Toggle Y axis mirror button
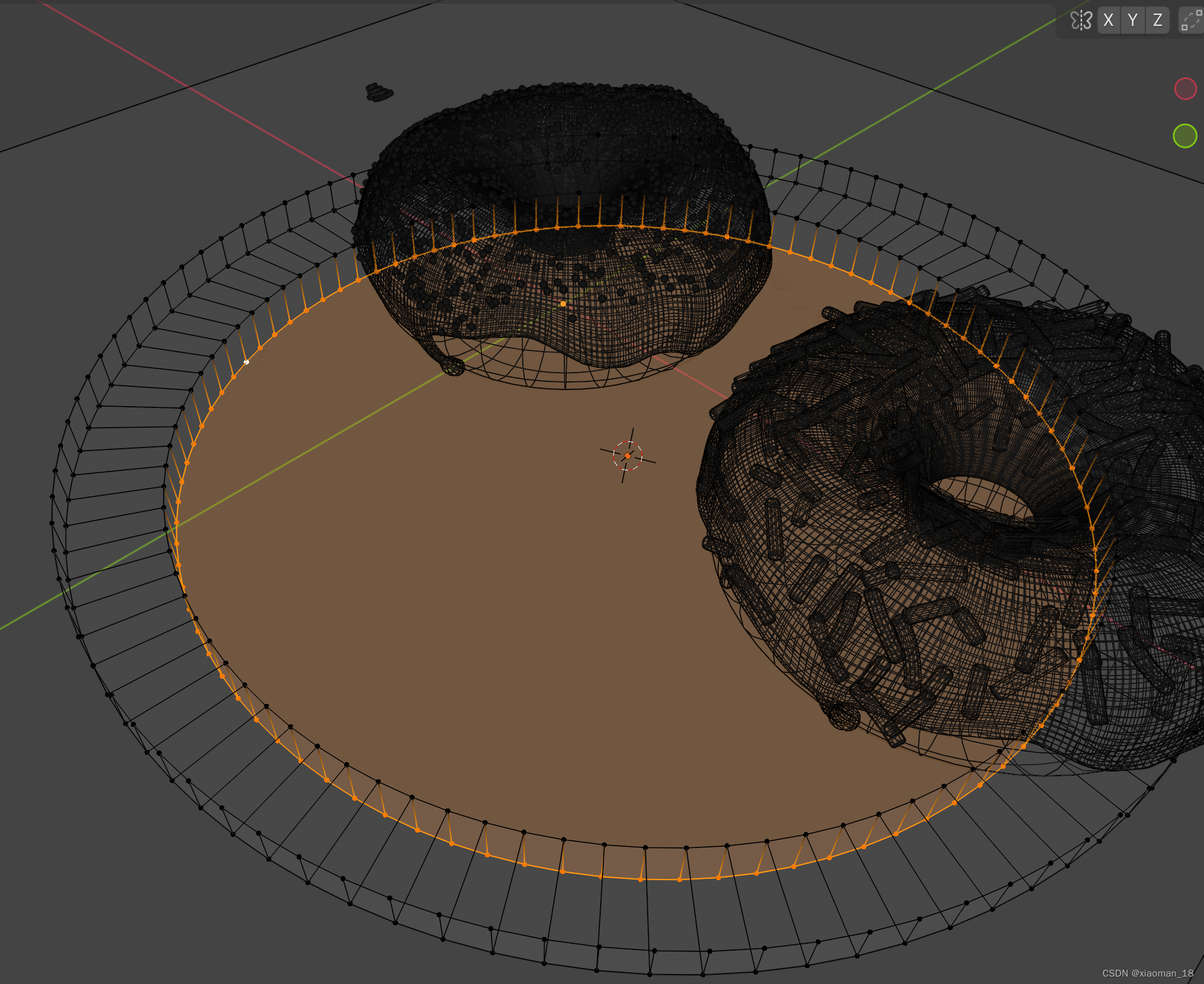The height and width of the screenshot is (984, 1204). coord(1133,20)
